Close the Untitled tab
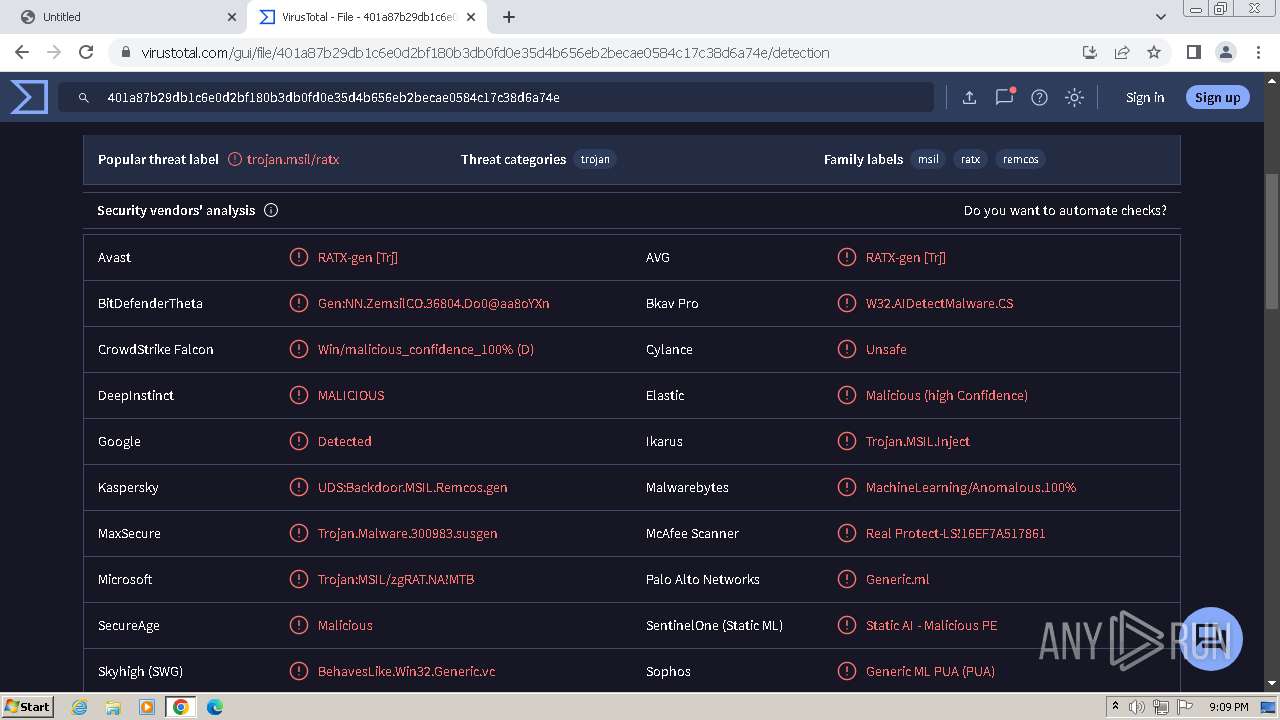Viewport: 1280px width, 720px height. (x=231, y=17)
